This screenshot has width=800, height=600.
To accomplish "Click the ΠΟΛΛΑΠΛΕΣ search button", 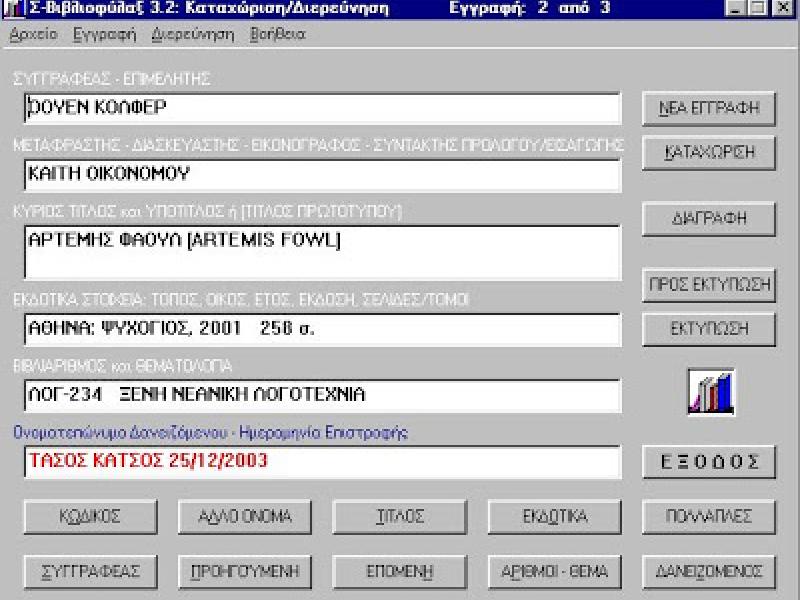I will [709, 517].
